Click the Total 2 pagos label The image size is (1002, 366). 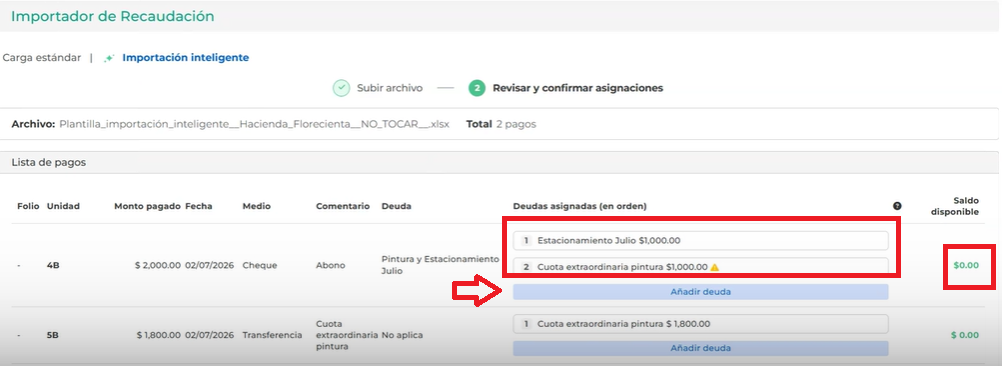coord(501,125)
